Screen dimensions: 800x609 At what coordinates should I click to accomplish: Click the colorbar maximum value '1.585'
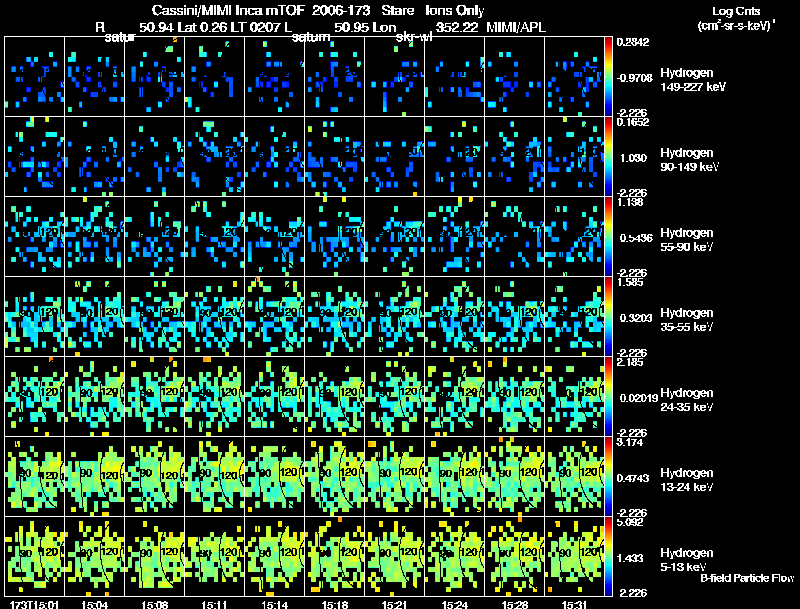coord(630,282)
